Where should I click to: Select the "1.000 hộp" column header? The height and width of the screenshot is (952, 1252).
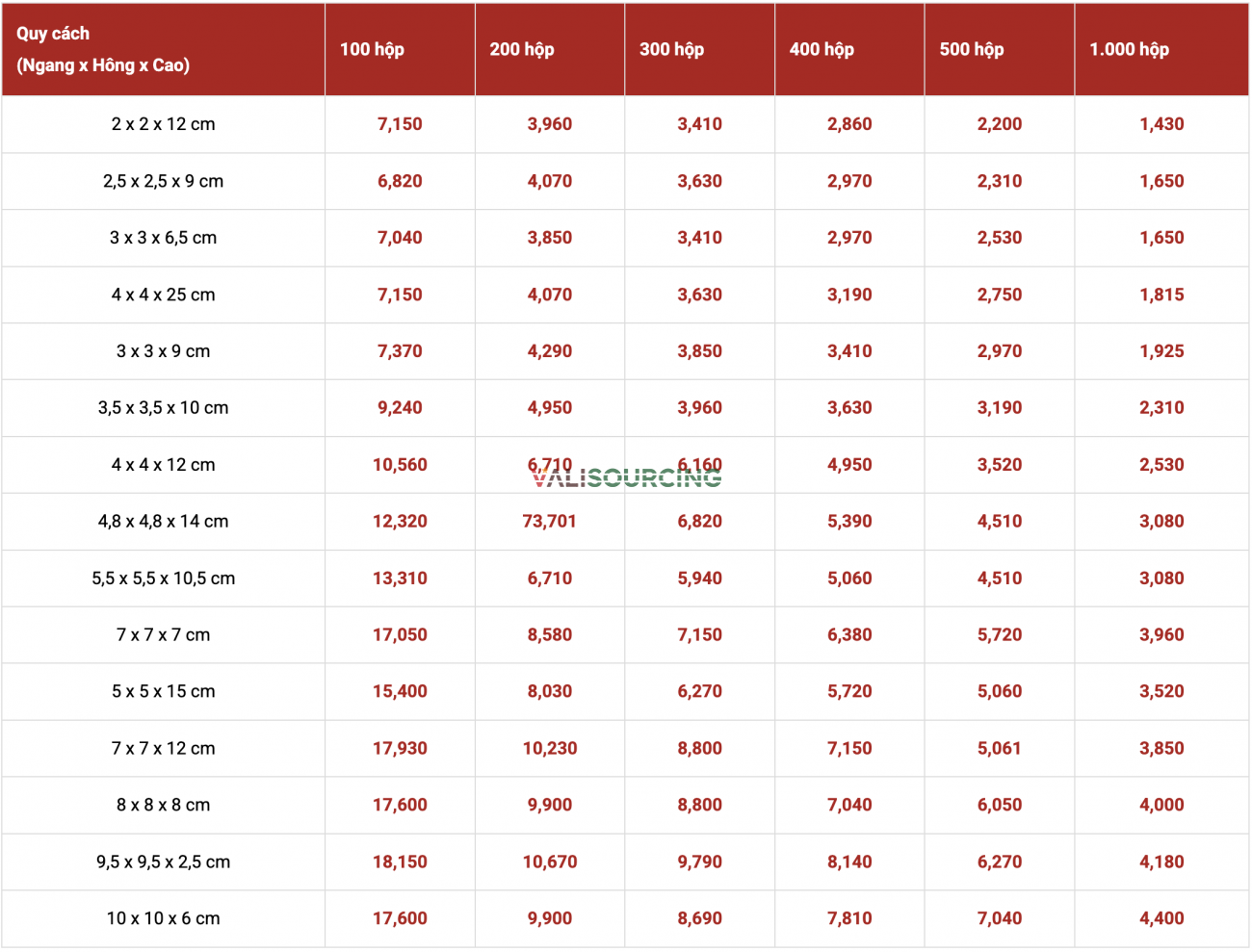pos(1129,49)
